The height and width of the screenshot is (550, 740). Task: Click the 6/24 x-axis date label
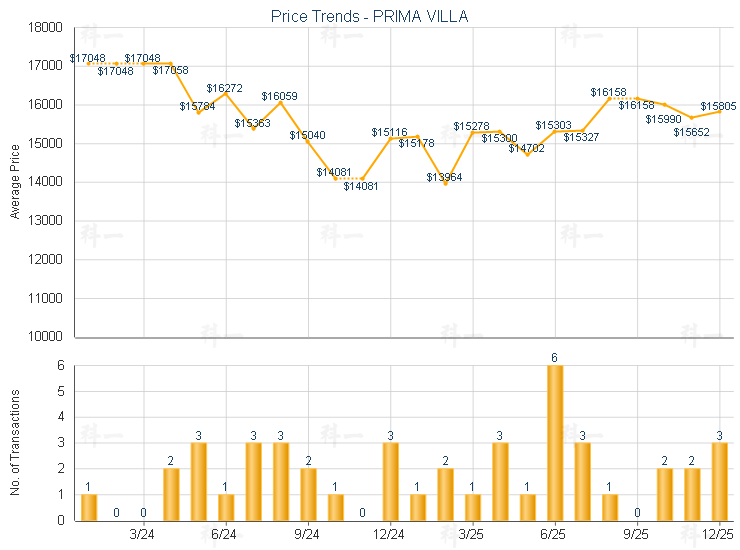(x=225, y=535)
